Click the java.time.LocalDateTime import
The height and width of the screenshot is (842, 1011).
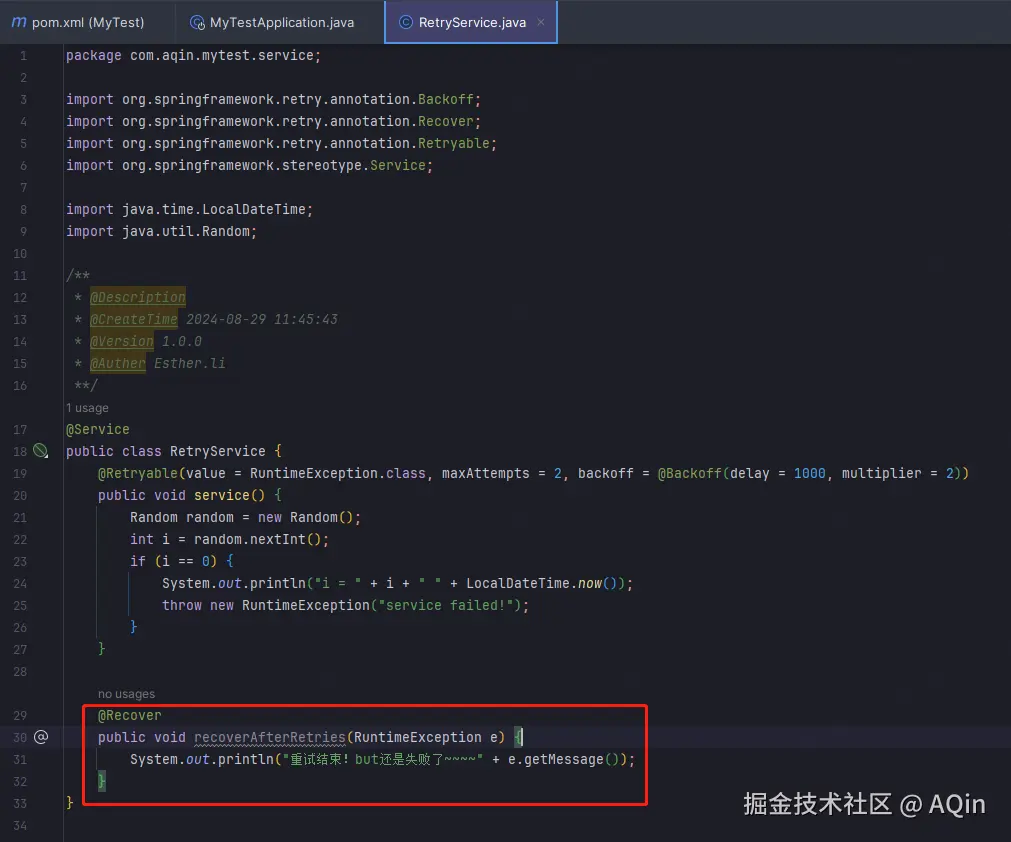(214, 210)
